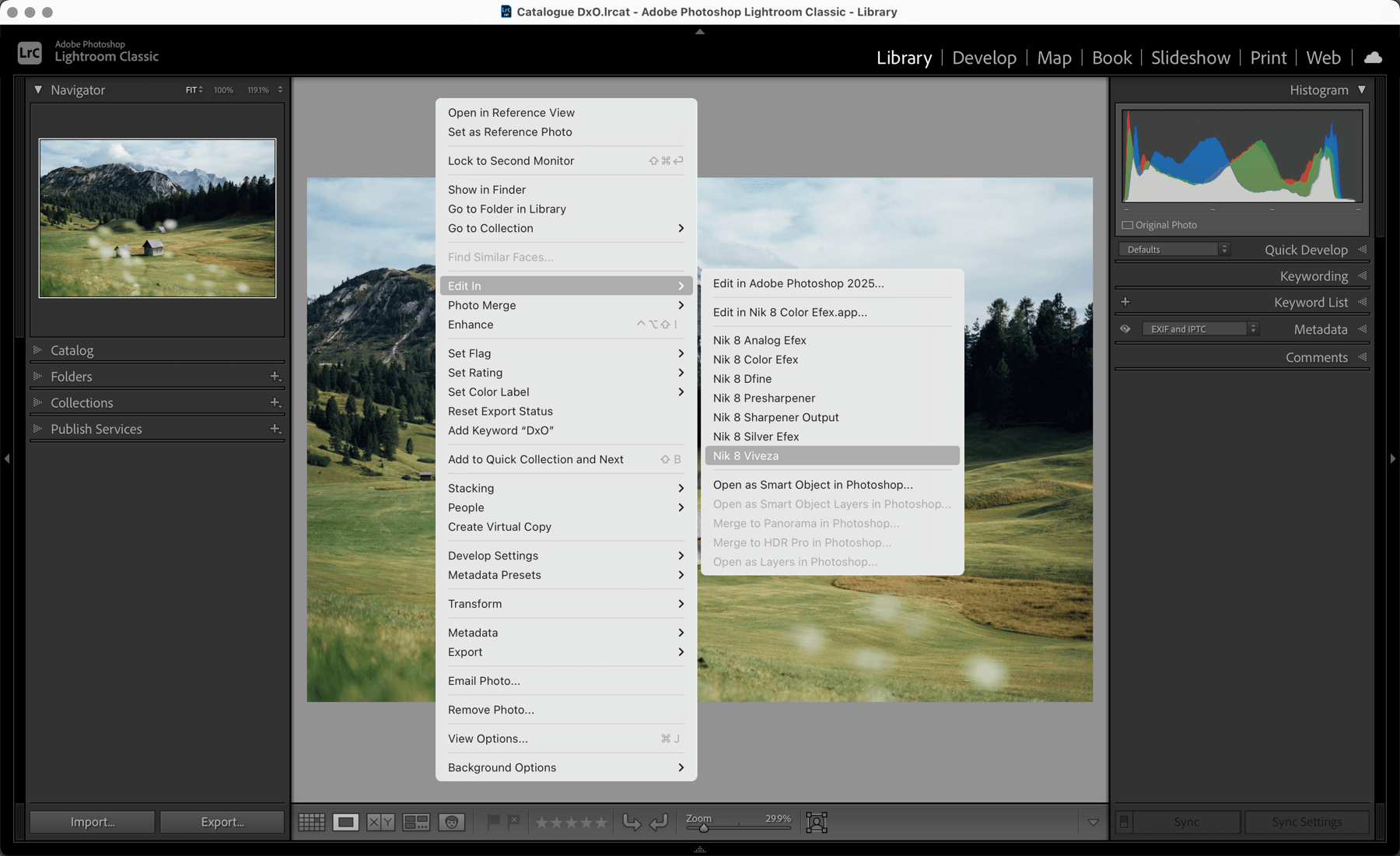Open Photo Merge submenu

pos(566,306)
